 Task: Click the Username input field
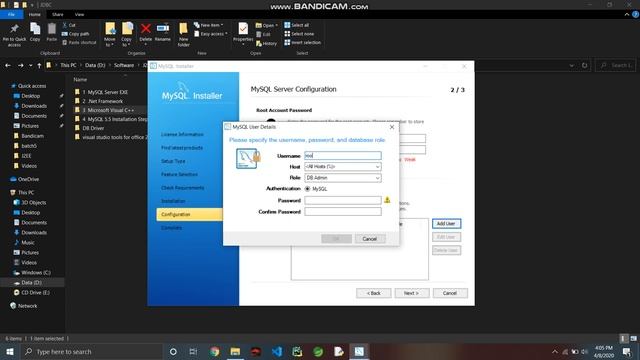pyautogui.click(x=343, y=156)
